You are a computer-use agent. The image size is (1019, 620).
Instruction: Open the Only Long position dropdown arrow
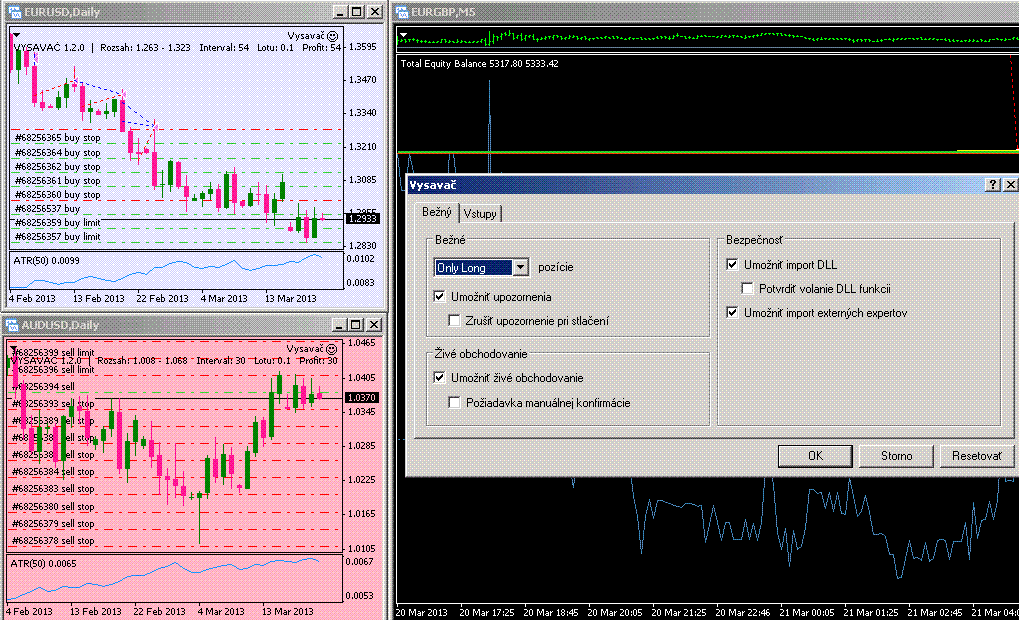point(521,267)
